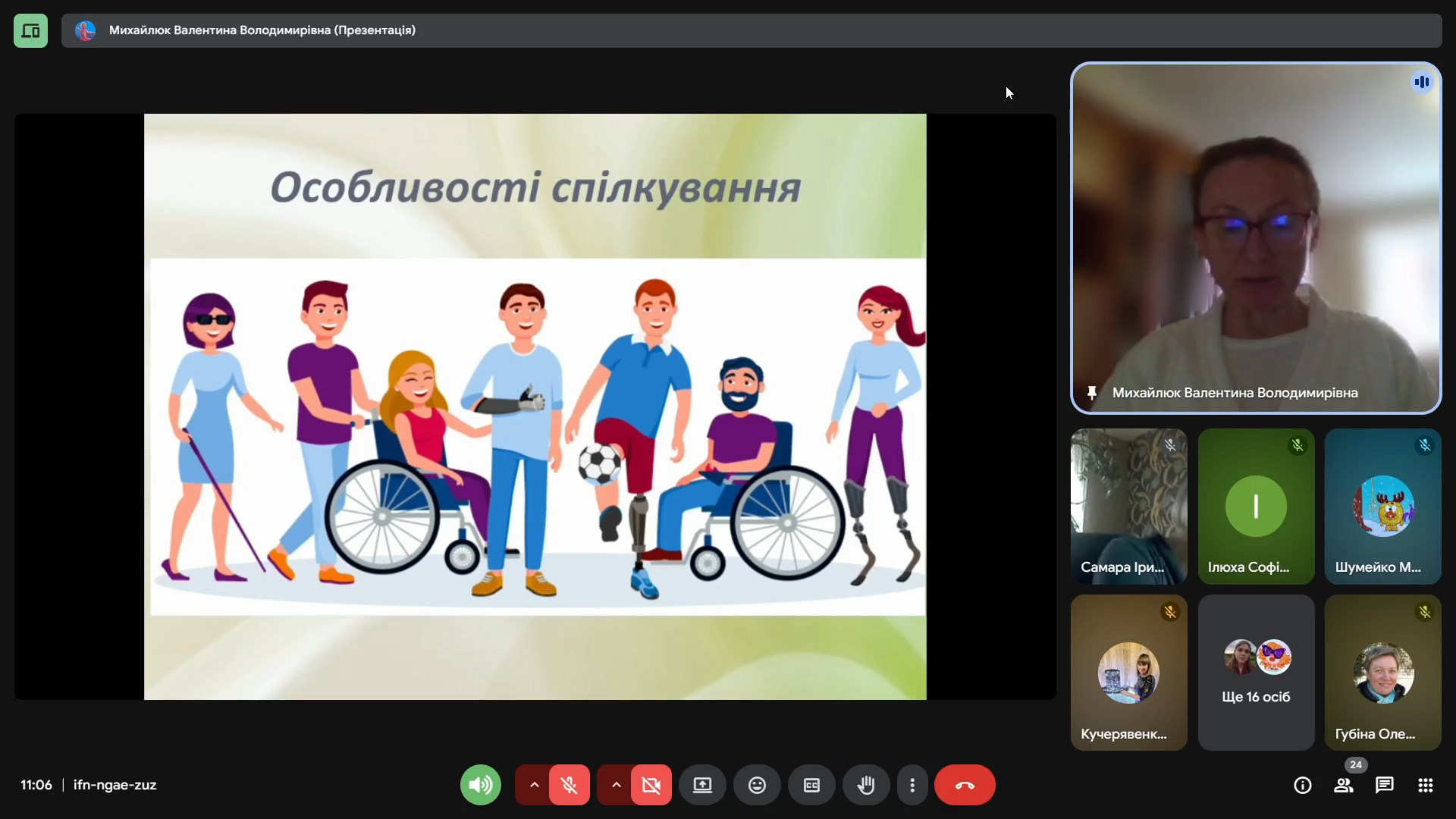Open the participants people panel
Image resolution: width=1456 pixels, height=819 pixels.
tap(1344, 786)
